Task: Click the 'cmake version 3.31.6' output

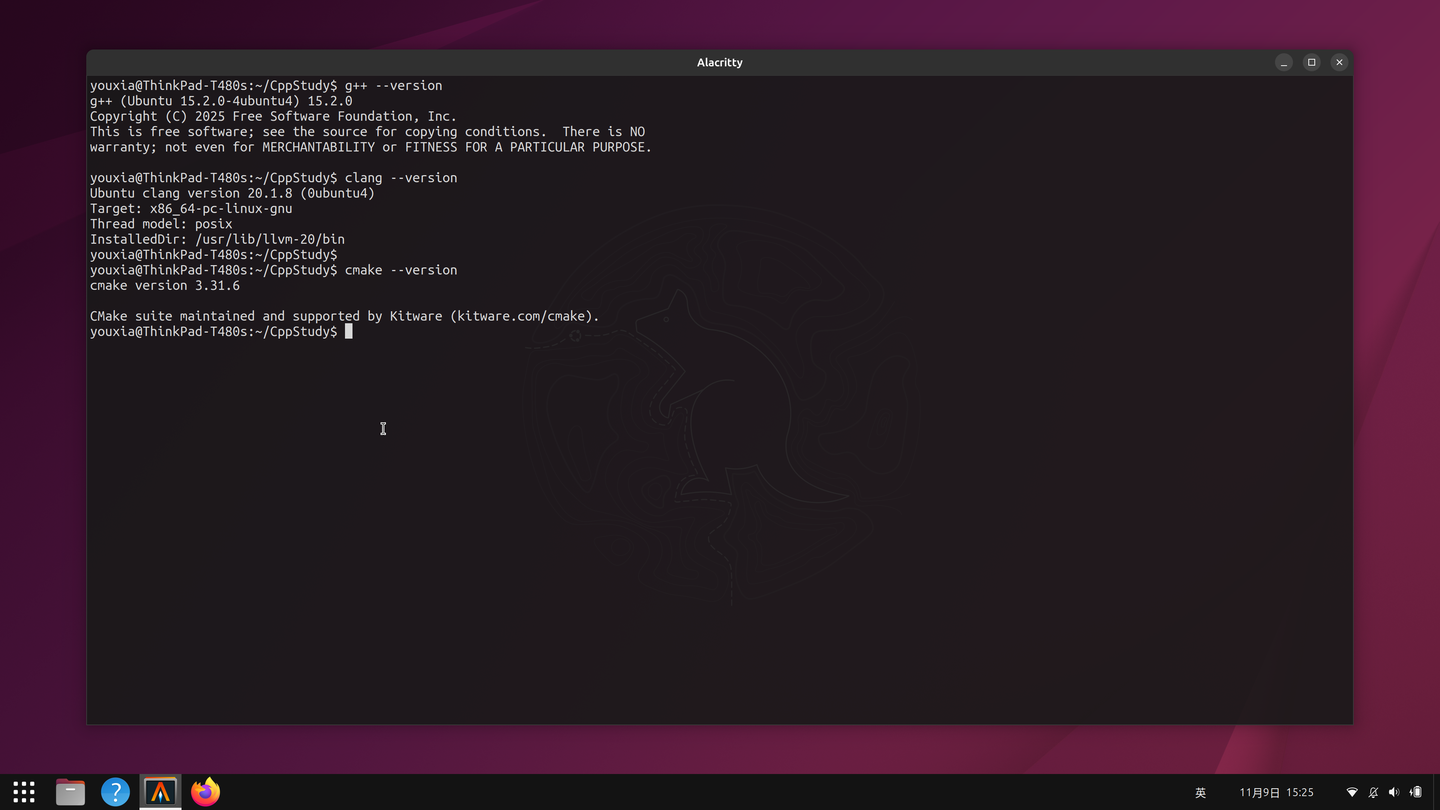Action: click(165, 285)
